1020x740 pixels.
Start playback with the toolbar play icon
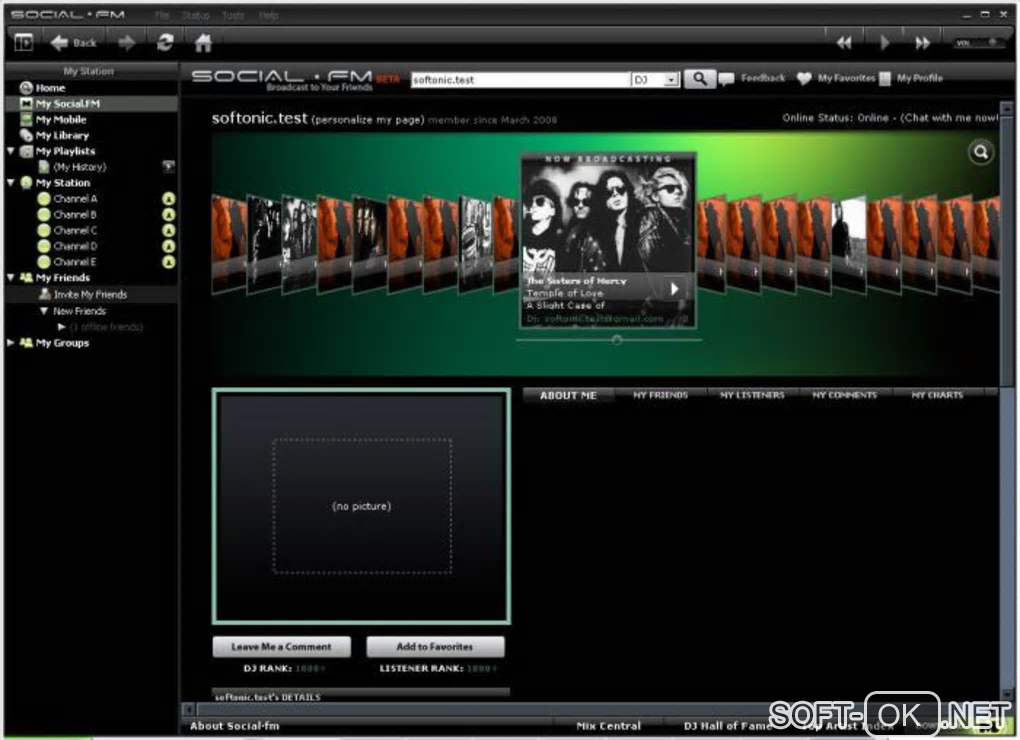point(884,43)
